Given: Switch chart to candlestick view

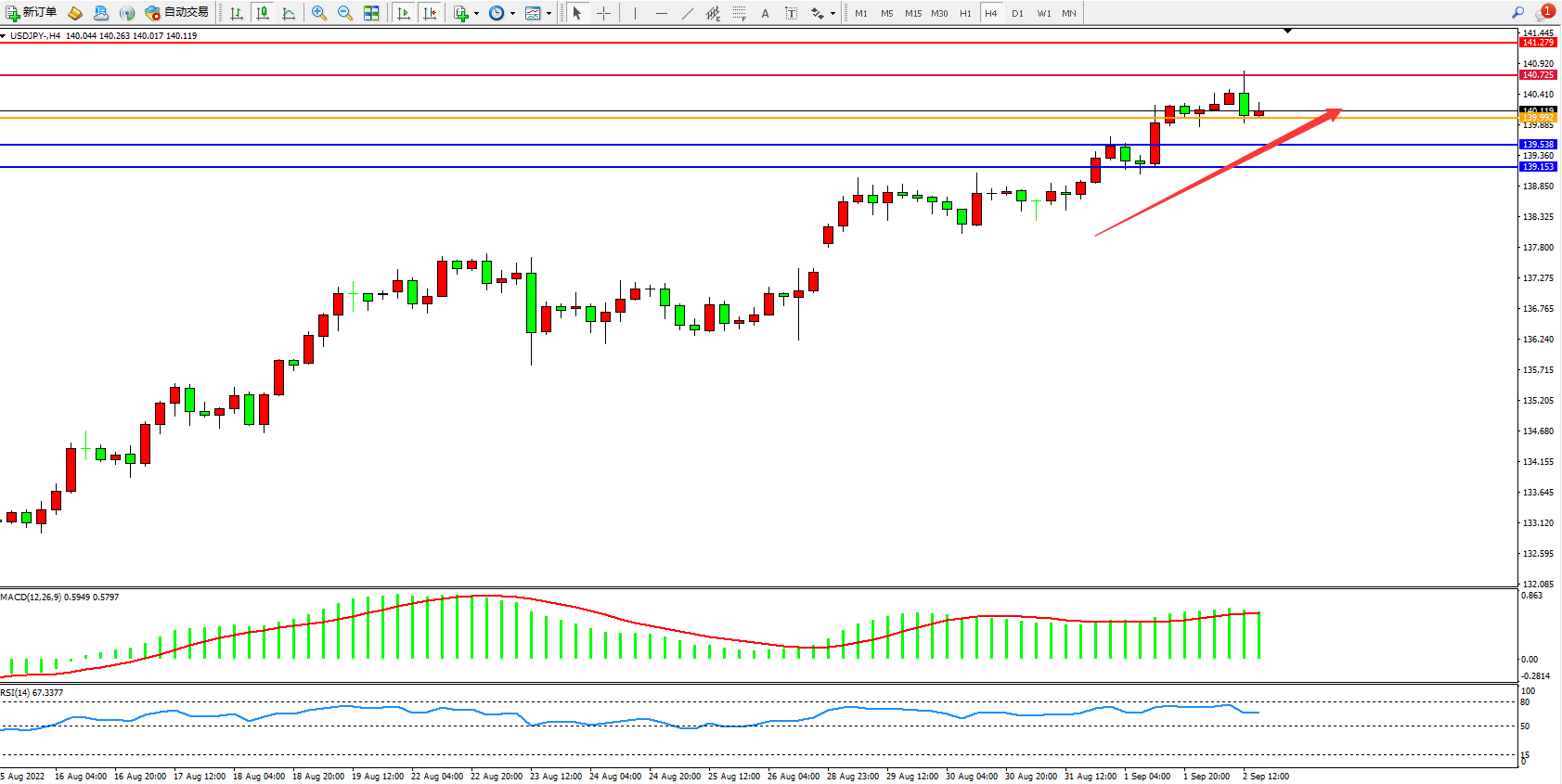Looking at the screenshot, I should (263, 13).
